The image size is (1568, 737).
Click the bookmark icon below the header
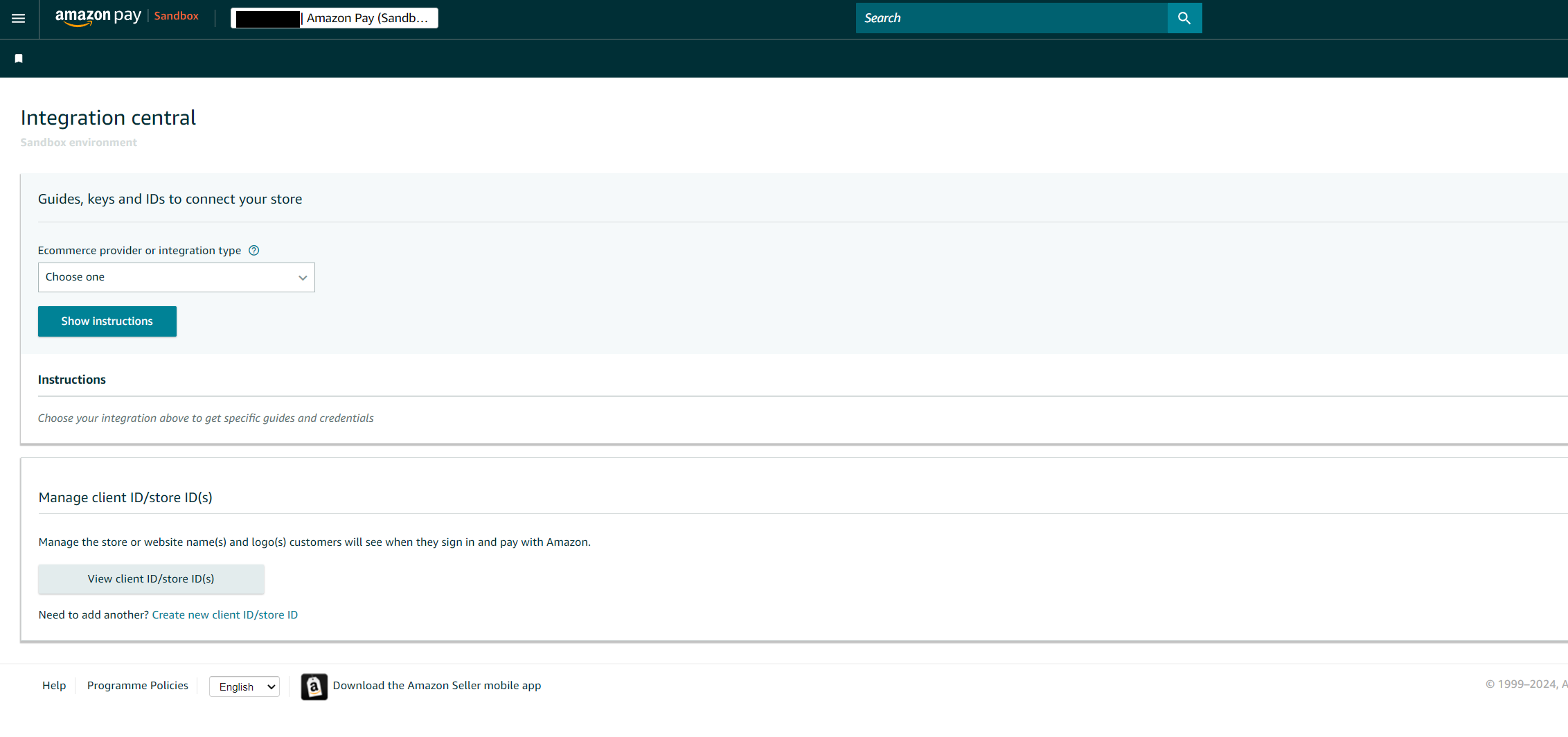pos(19,59)
